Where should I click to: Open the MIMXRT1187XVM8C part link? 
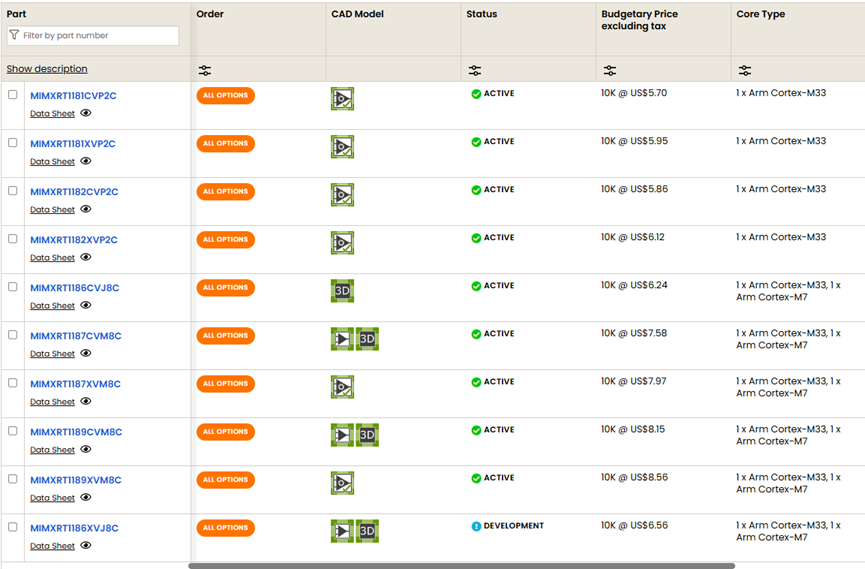point(75,384)
